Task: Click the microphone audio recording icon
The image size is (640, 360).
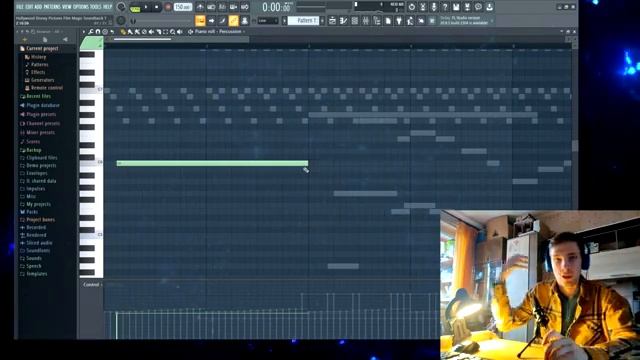Action: coord(434,7)
